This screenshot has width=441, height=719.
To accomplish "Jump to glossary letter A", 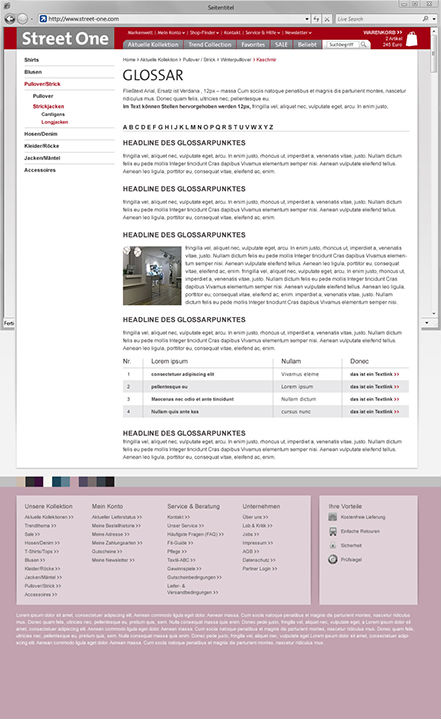I will pos(125,127).
